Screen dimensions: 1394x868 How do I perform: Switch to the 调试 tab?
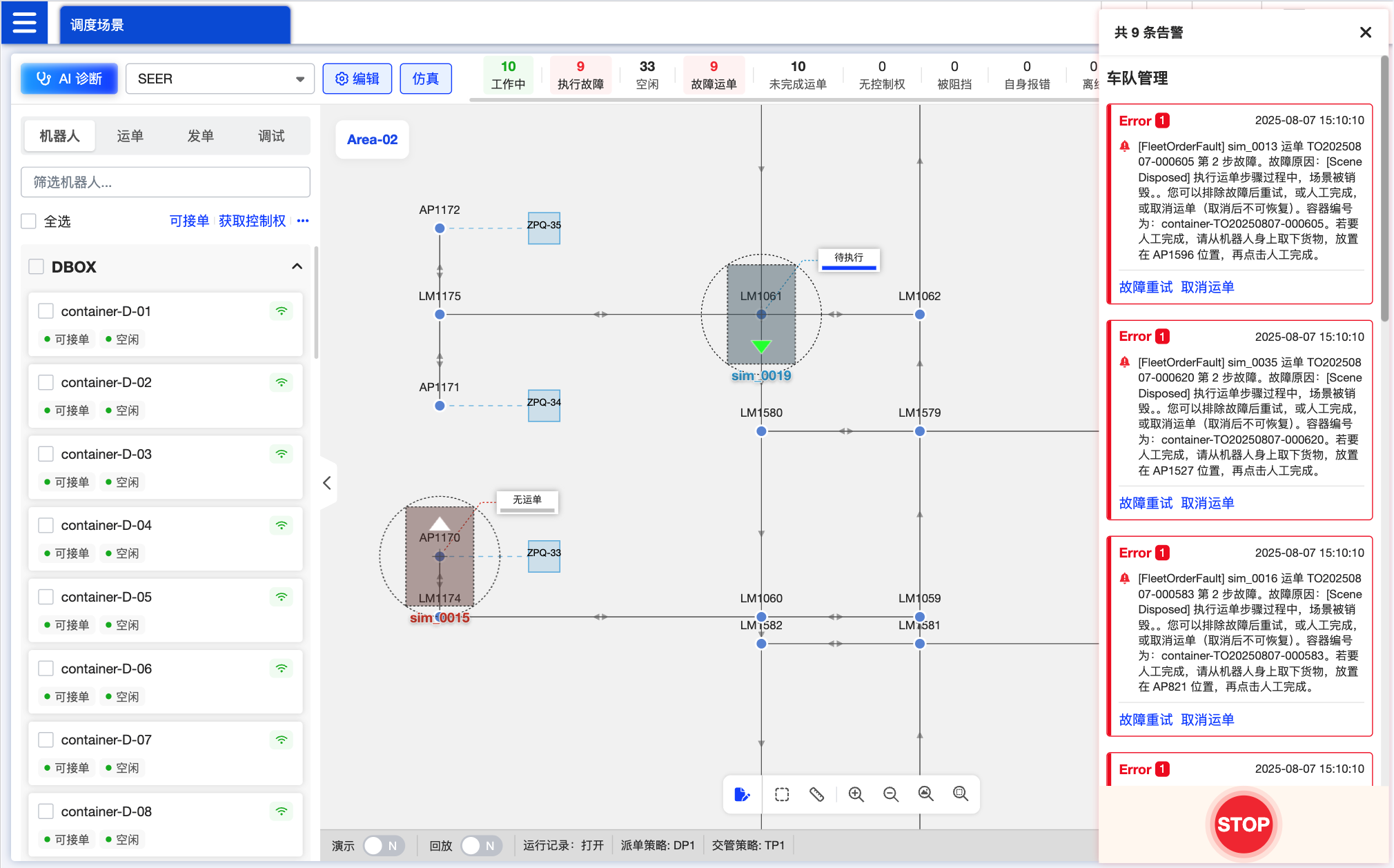point(271,136)
